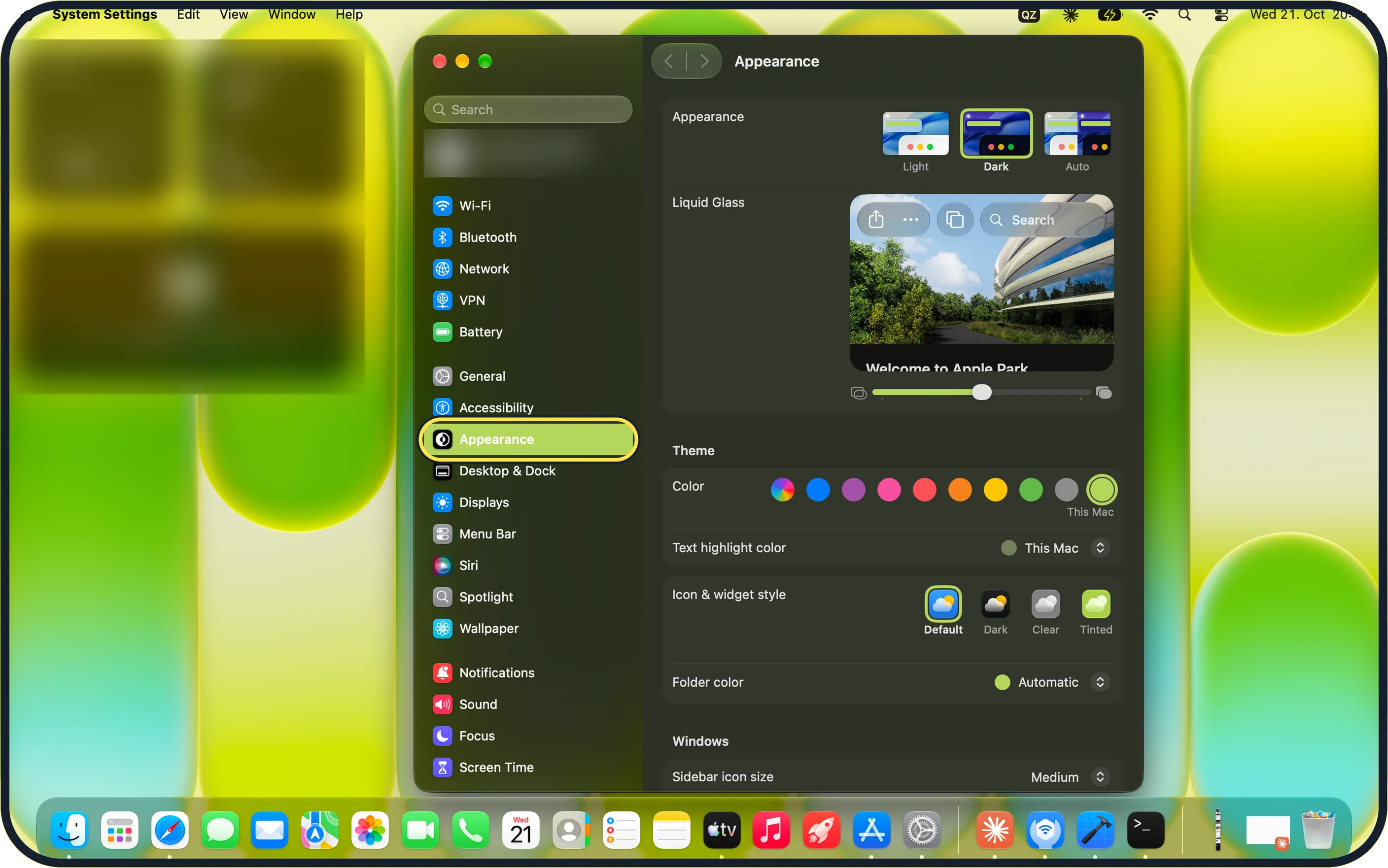Select the Light appearance mode
The image size is (1388, 868).
point(915,141)
